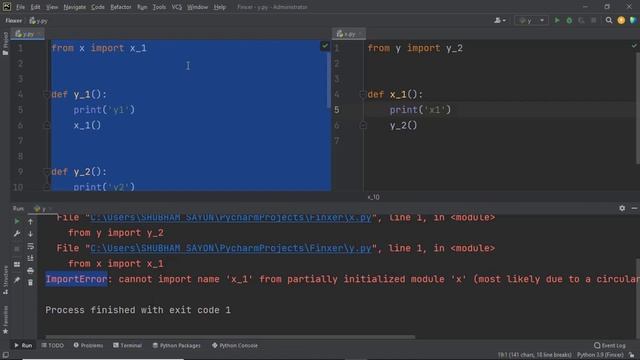Image resolution: width=640 pixels, height=360 pixels.
Task: Toggle scroll to end in Run console
Action: pos(30,258)
